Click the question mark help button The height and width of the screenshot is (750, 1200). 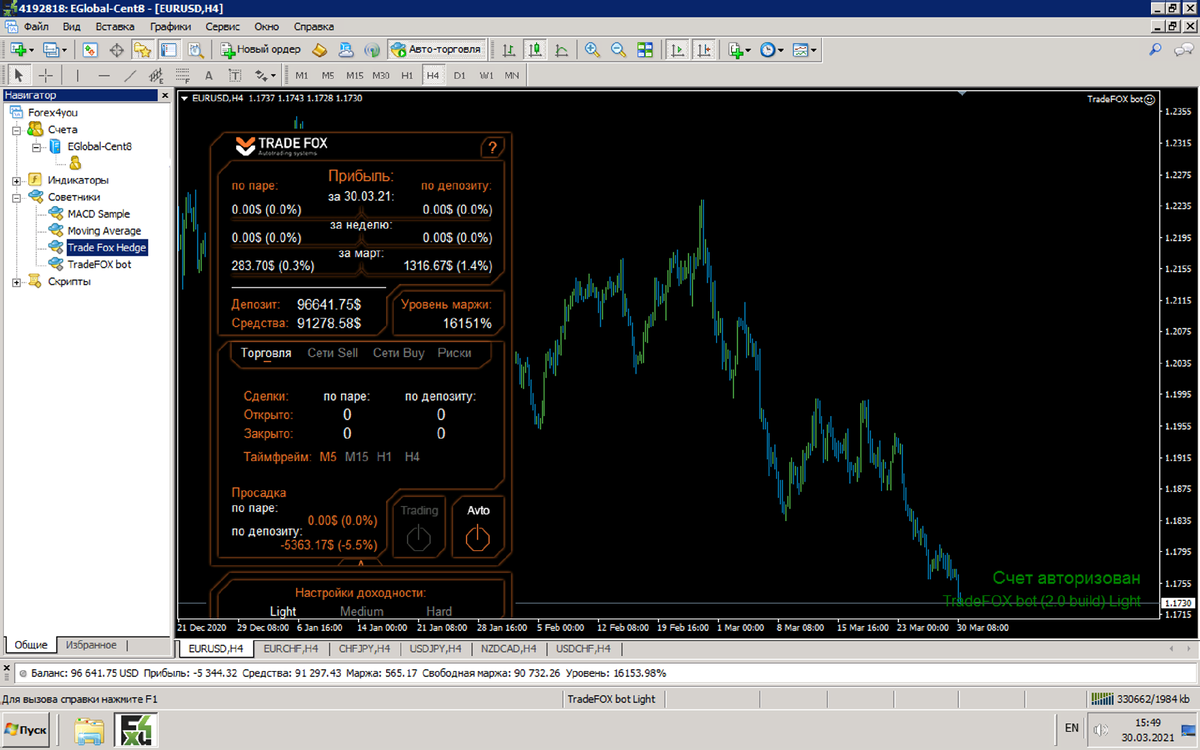(x=491, y=148)
